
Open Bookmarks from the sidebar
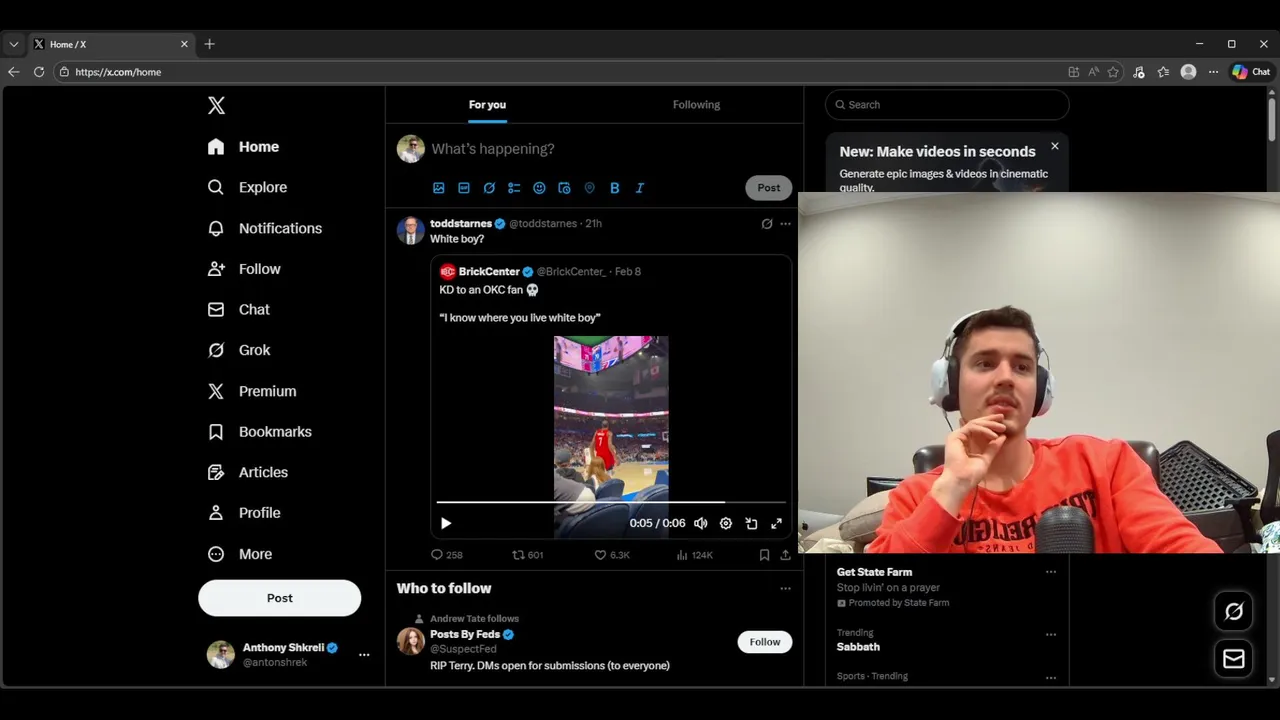[x=259, y=432]
